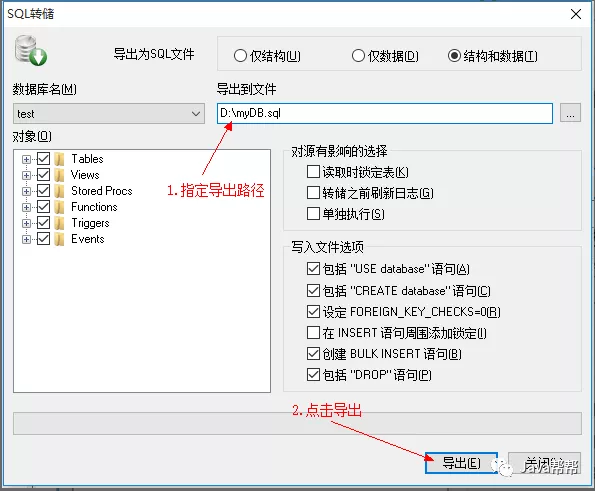Click the Stored Procs folder icon

(x=59, y=191)
